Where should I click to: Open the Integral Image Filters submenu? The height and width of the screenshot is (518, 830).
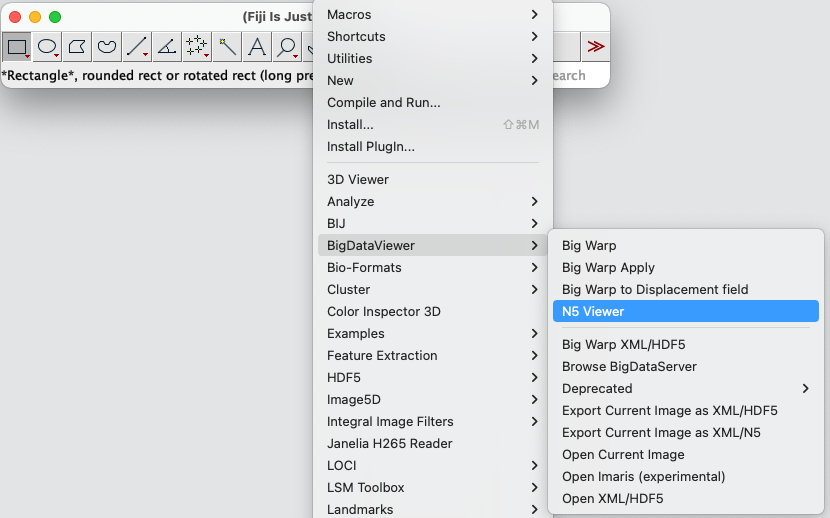pos(432,422)
